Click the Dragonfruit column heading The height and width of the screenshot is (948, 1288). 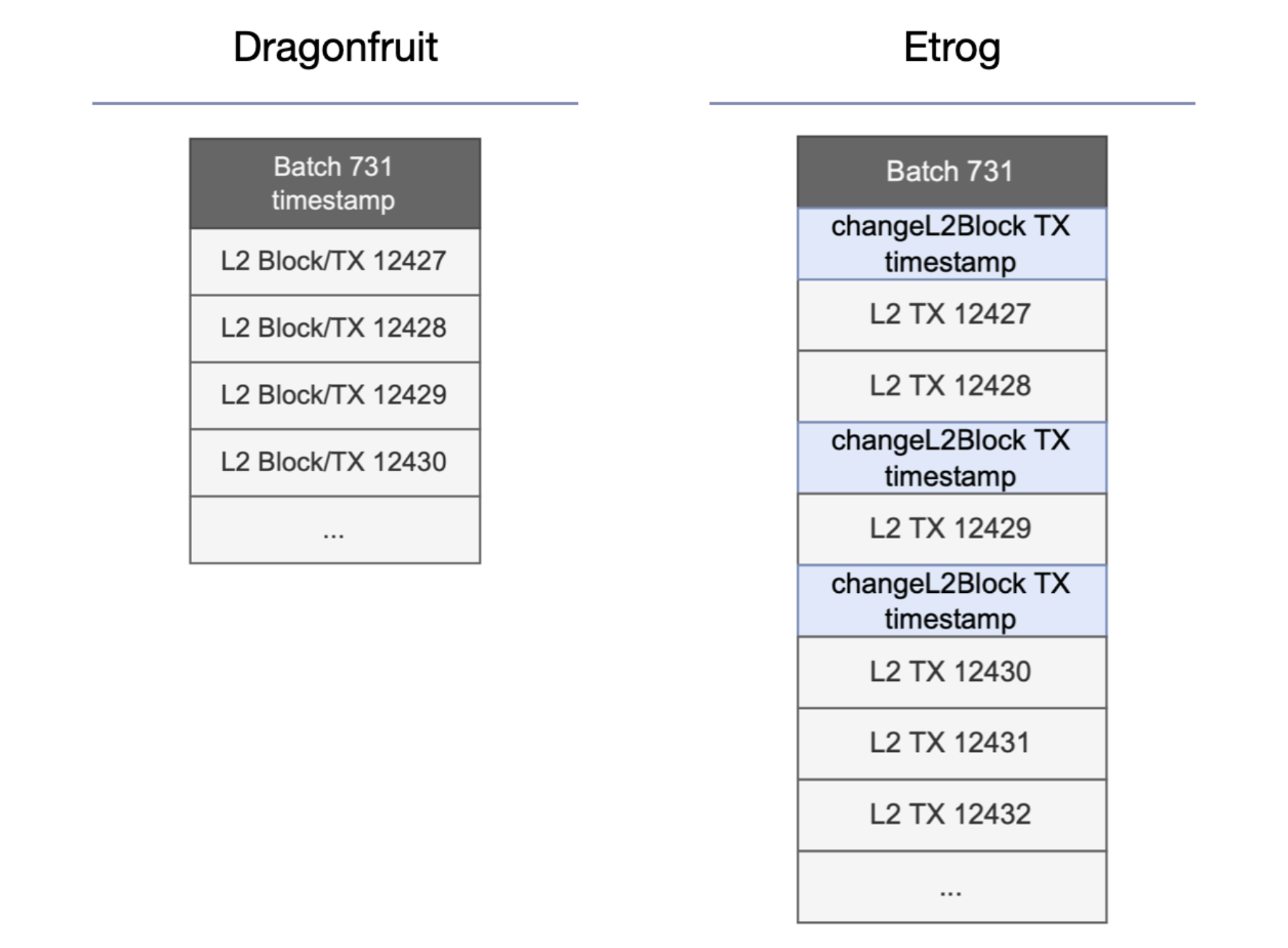(x=335, y=47)
